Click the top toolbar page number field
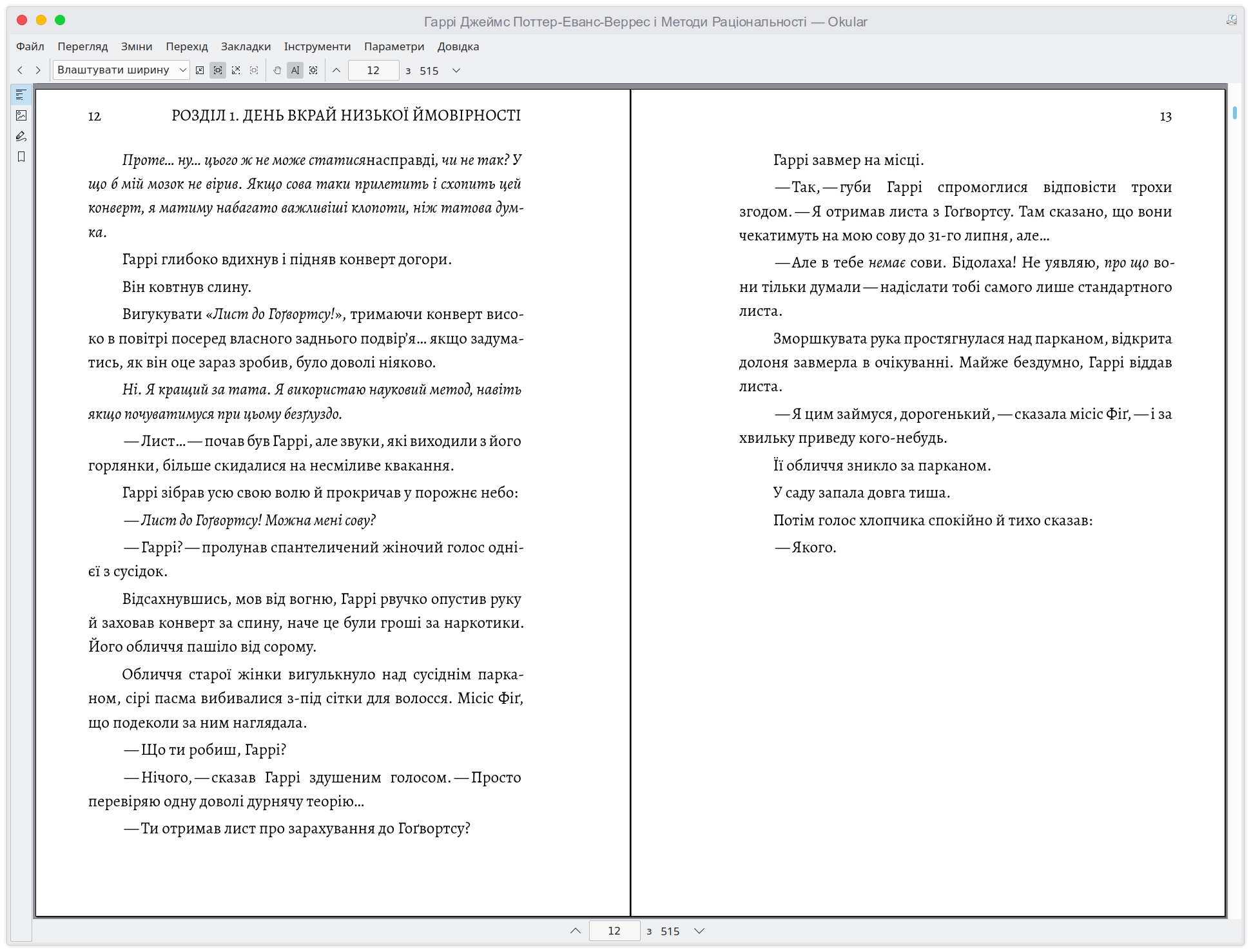The height and width of the screenshot is (952, 1251). (373, 70)
